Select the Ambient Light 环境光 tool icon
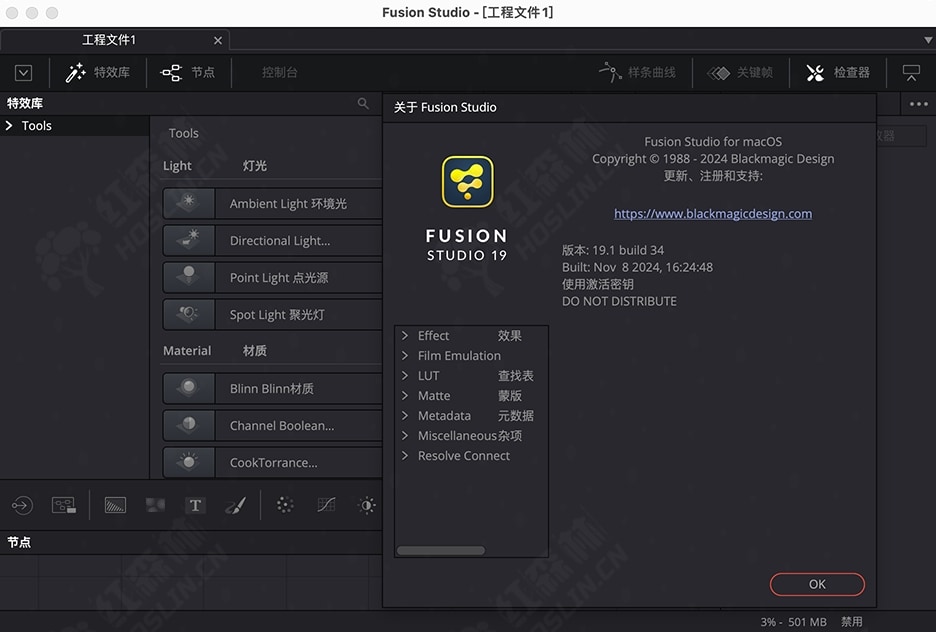Image resolution: width=936 pixels, height=632 pixels. pos(189,203)
